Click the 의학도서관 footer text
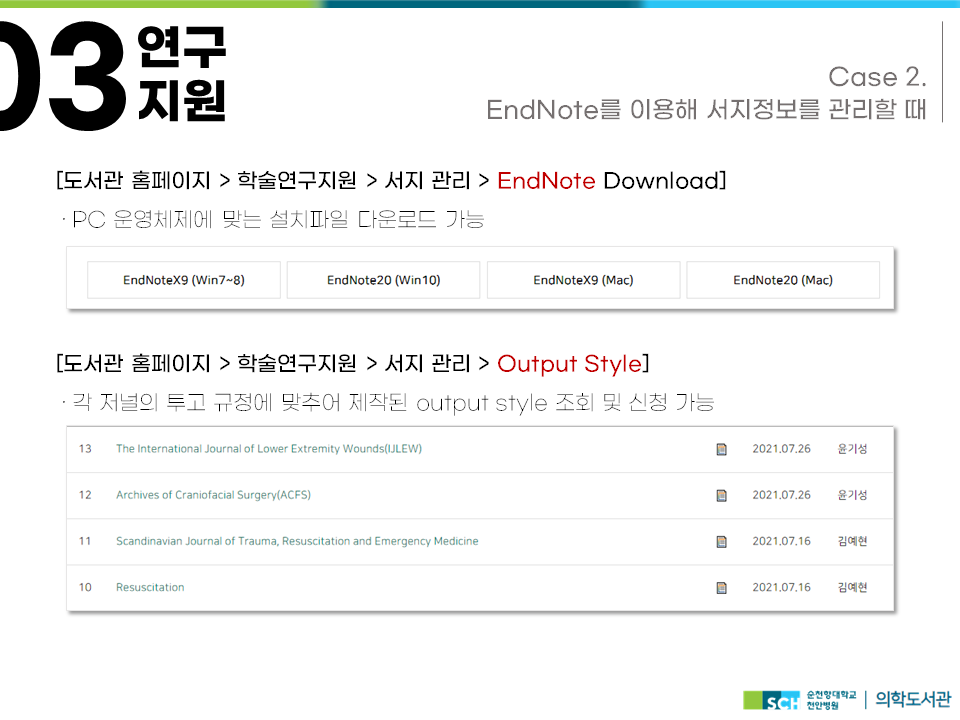960x720 pixels. (913, 699)
